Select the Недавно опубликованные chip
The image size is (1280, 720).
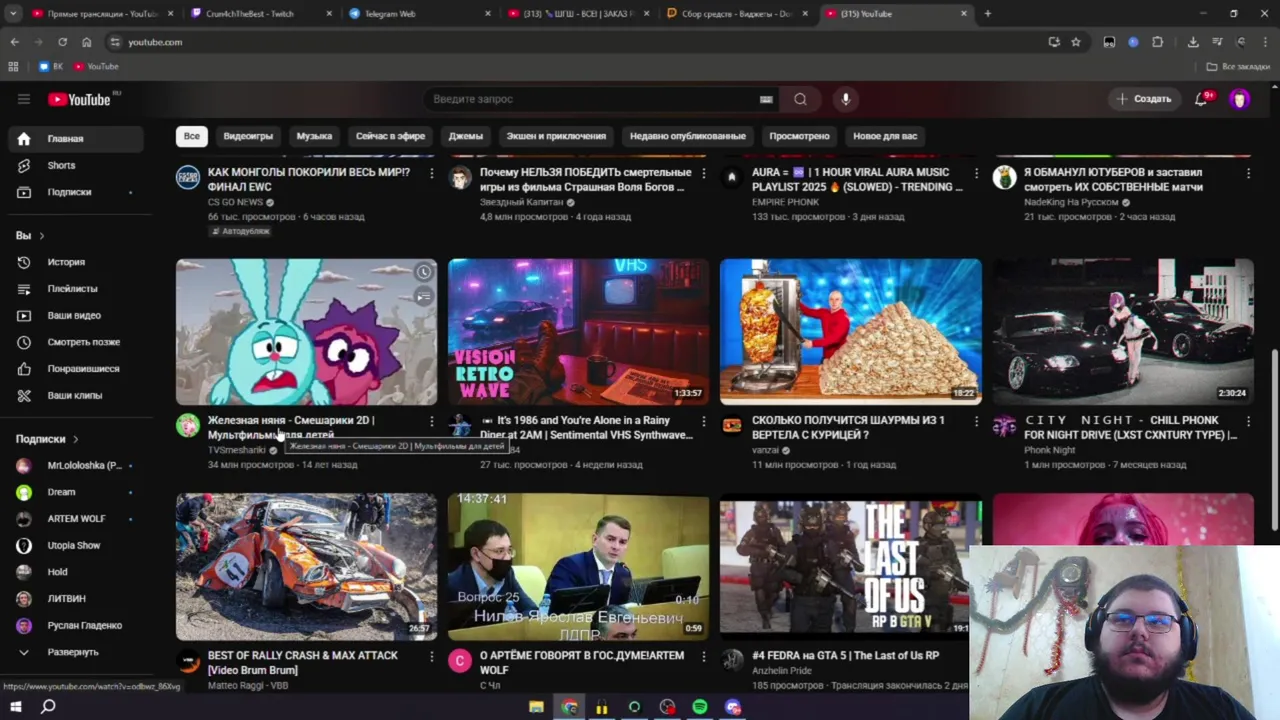[688, 136]
